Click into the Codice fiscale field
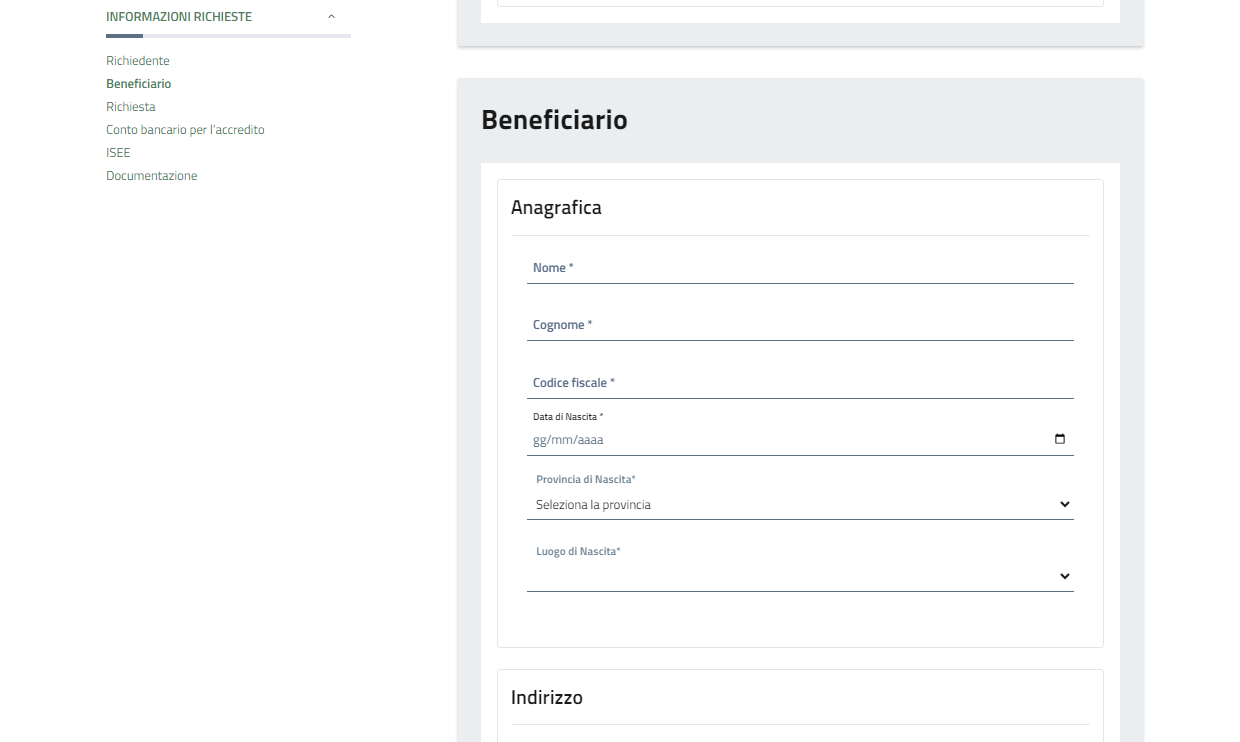This screenshot has width=1240, height=742. pos(800,383)
